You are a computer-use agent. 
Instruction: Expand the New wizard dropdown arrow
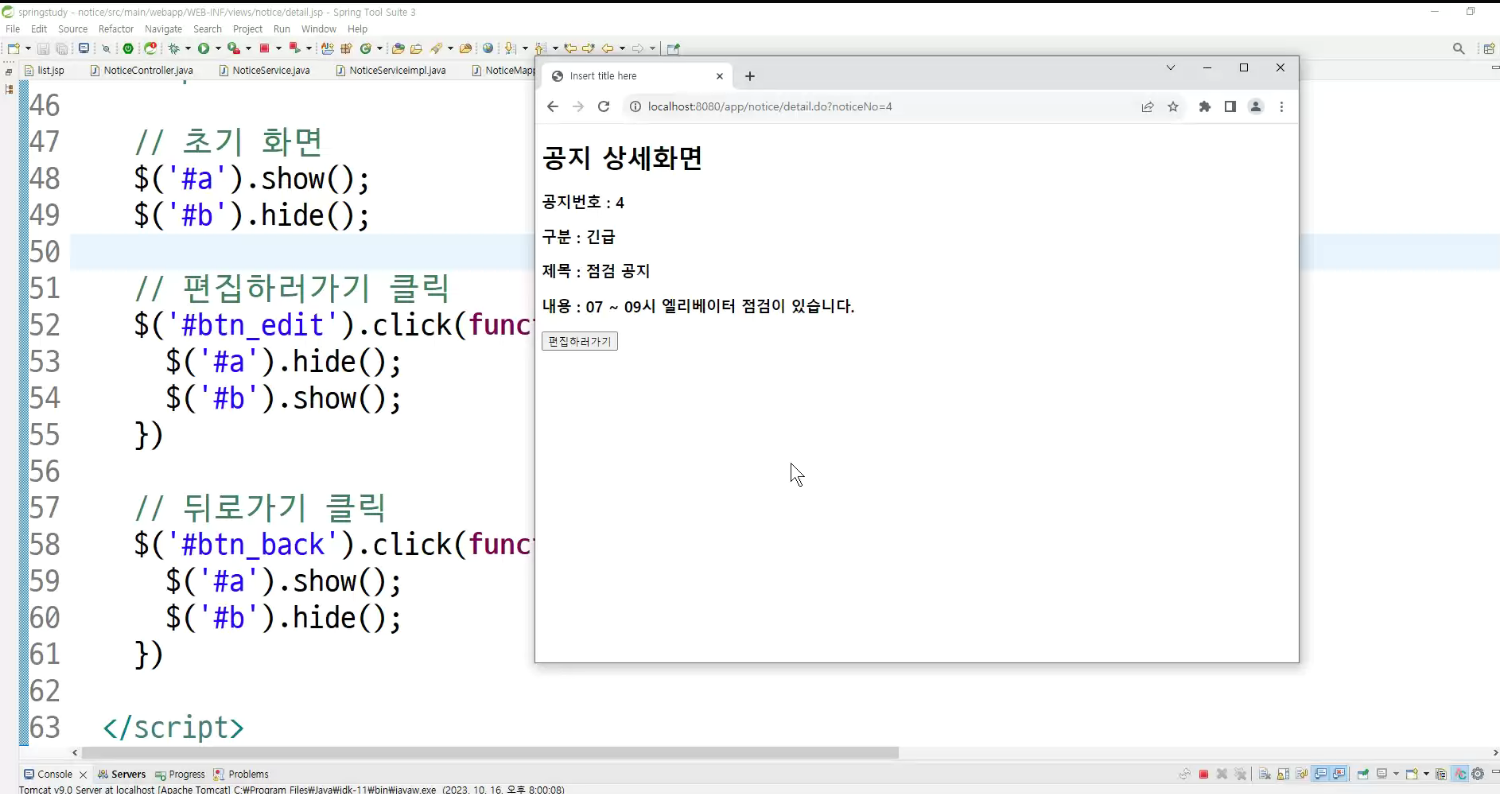tap(28, 48)
